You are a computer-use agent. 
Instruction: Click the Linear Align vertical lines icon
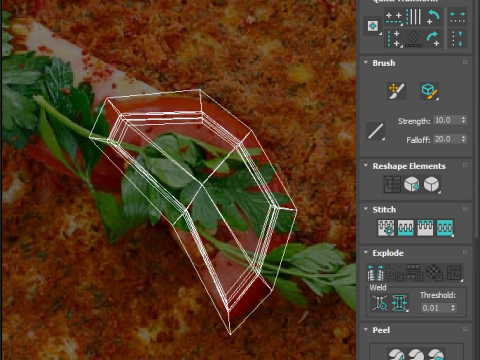point(414,17)
